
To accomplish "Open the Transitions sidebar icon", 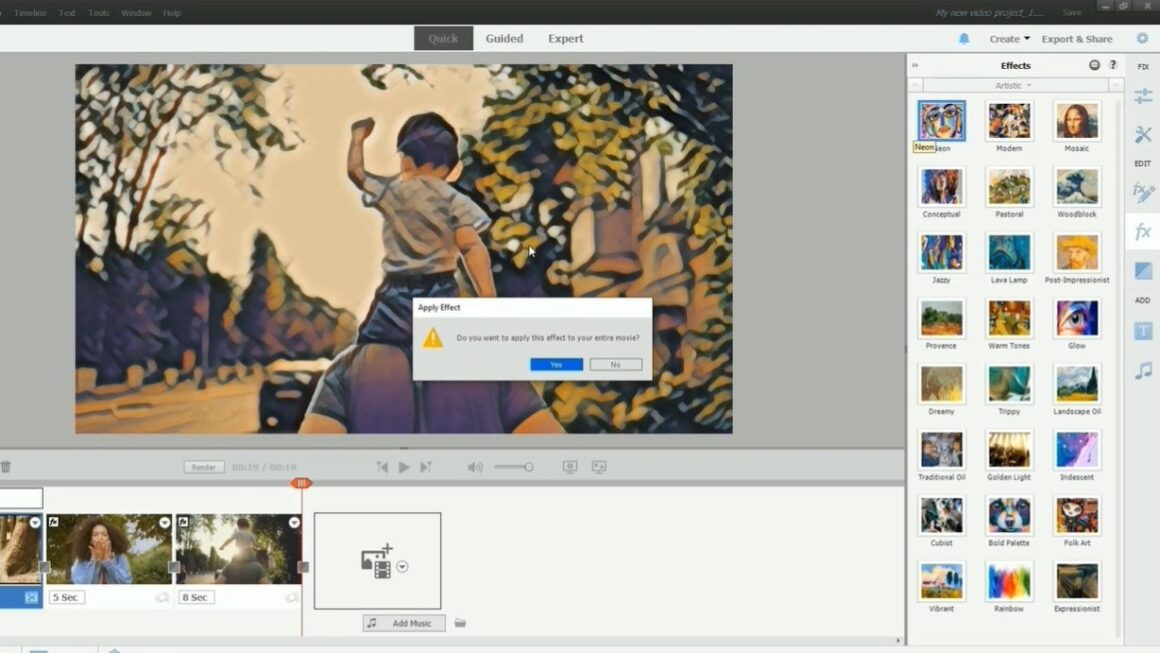I will click(1143, 271).
